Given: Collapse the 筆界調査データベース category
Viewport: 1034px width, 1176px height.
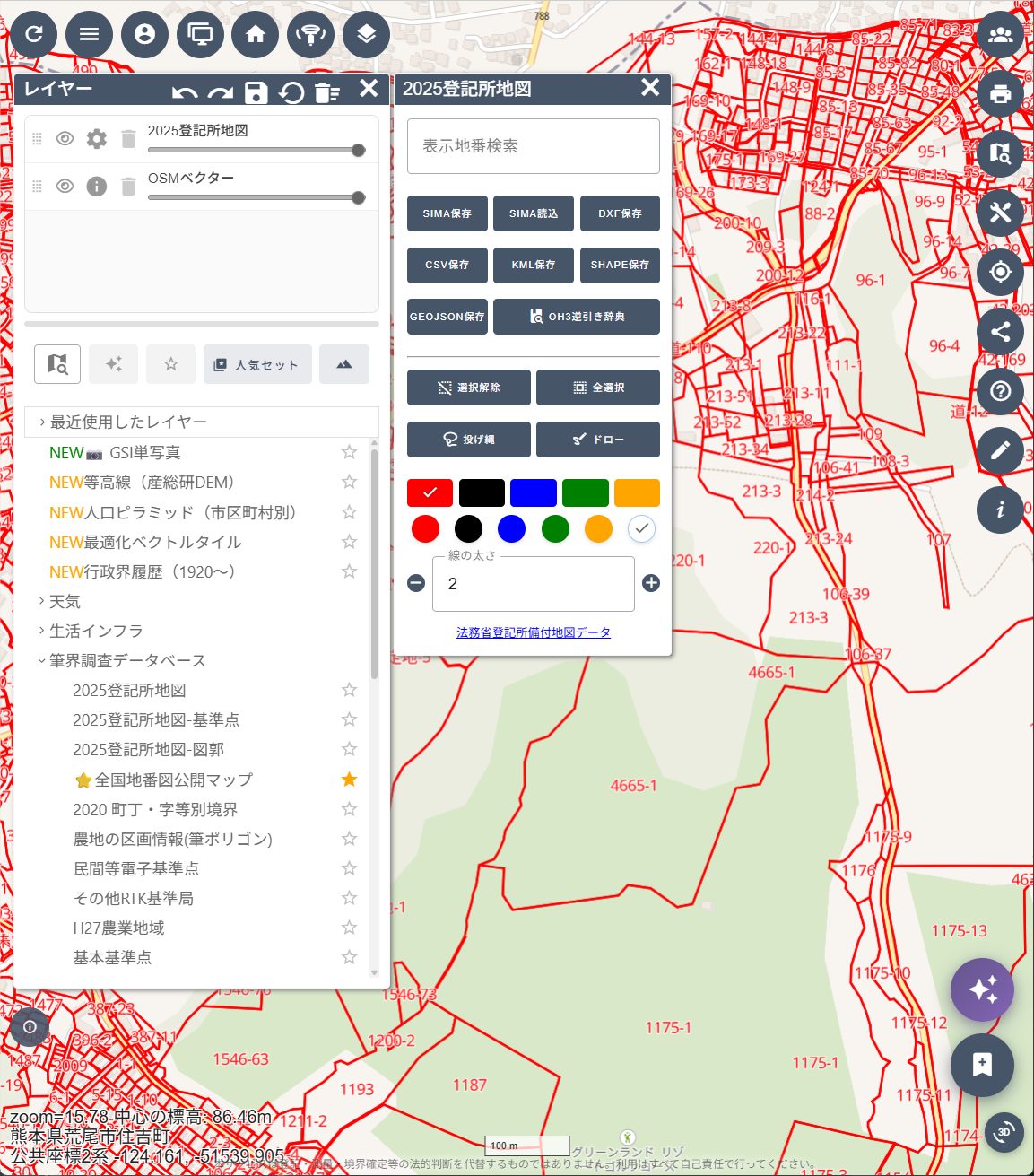Looking at the screenshot, I should [x=126, y=660].
